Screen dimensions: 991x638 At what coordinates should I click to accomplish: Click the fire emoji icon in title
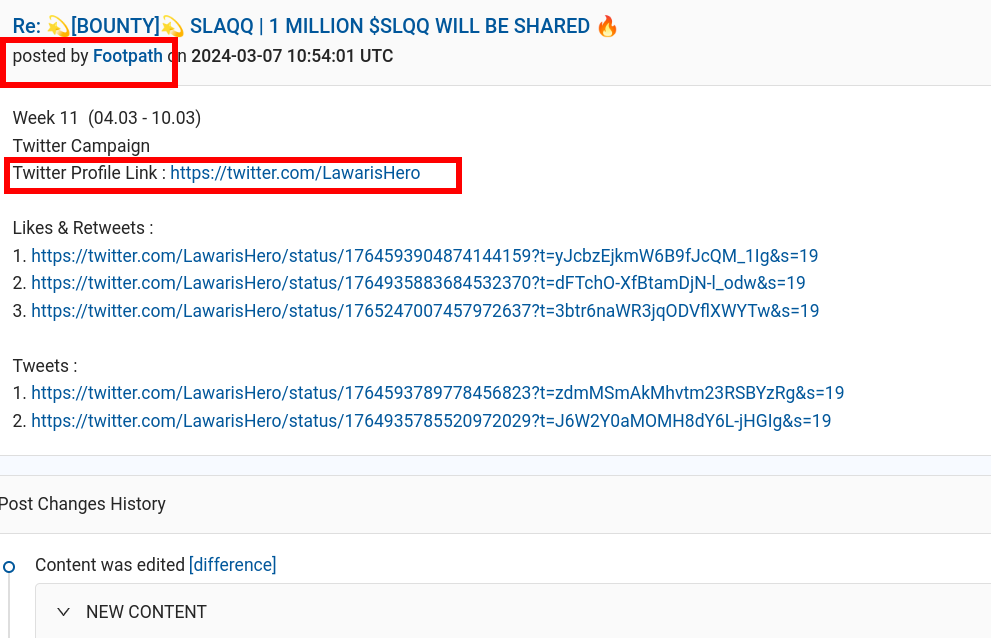click(x=607, y=27)
